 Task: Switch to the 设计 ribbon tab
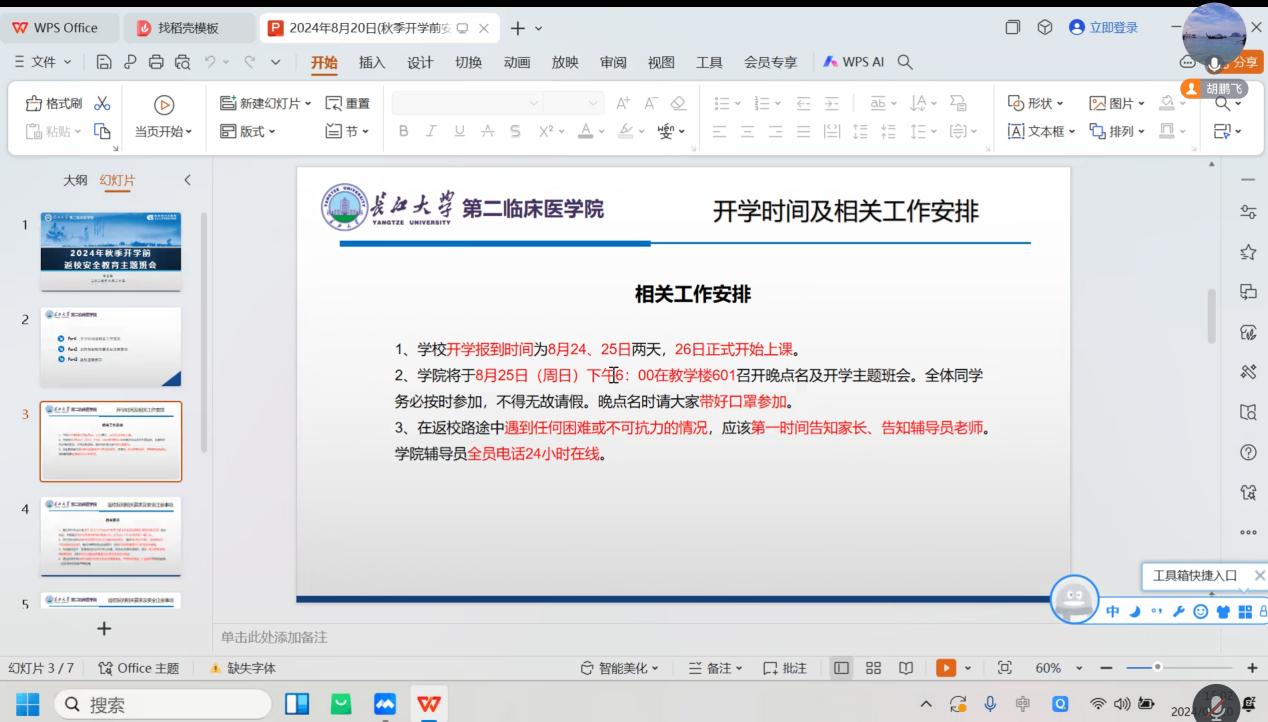pyautogui.click(x=420, y=62)
